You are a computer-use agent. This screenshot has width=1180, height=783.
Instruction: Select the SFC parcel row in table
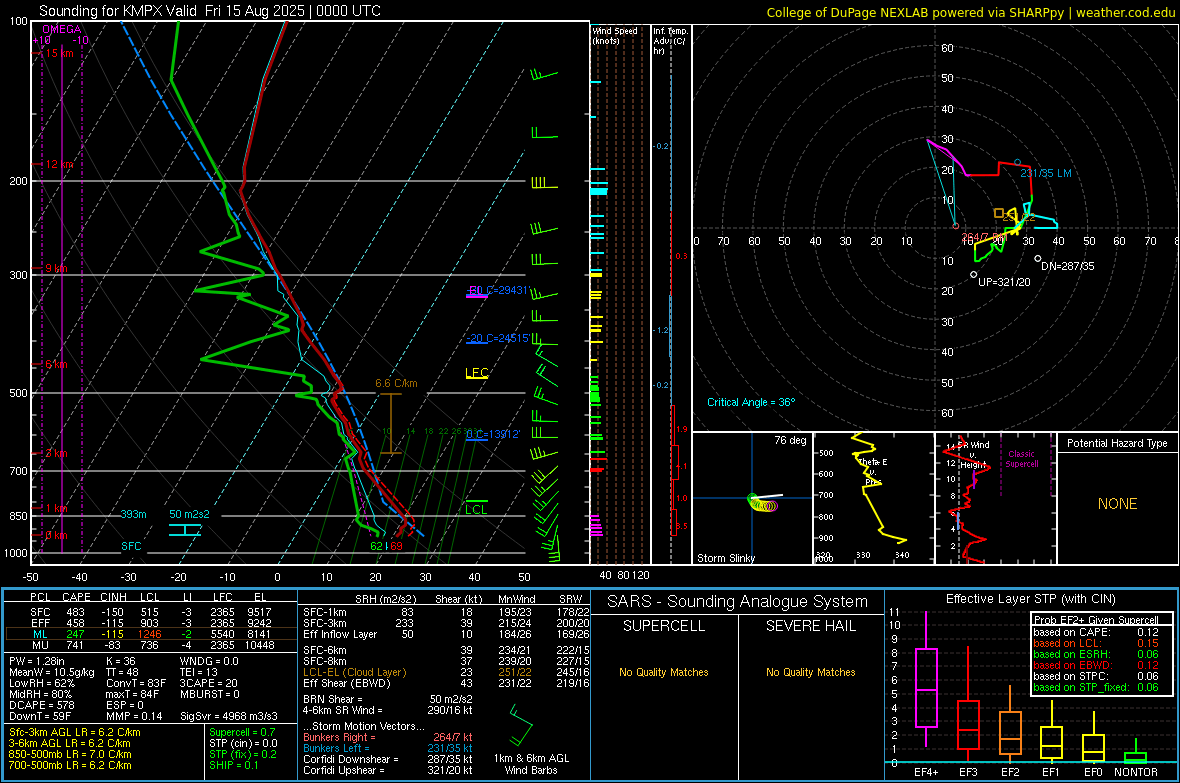151,612
